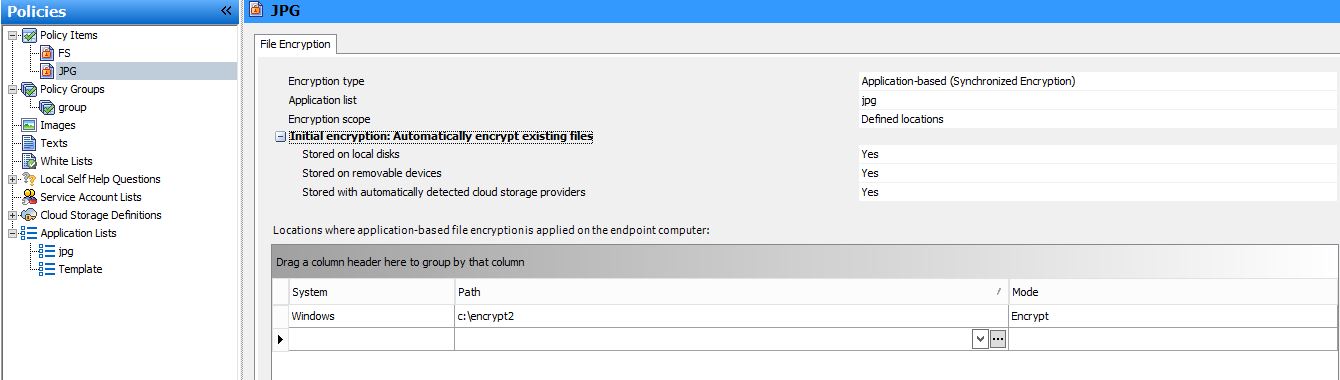Expand the Local Self Help Questions node

(12, 179)
